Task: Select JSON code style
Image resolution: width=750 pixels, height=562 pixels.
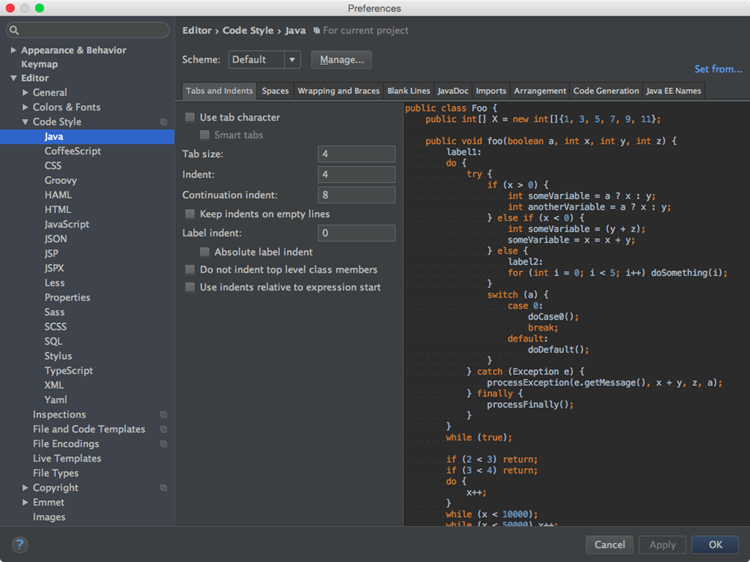Action: tap(55, 239)
